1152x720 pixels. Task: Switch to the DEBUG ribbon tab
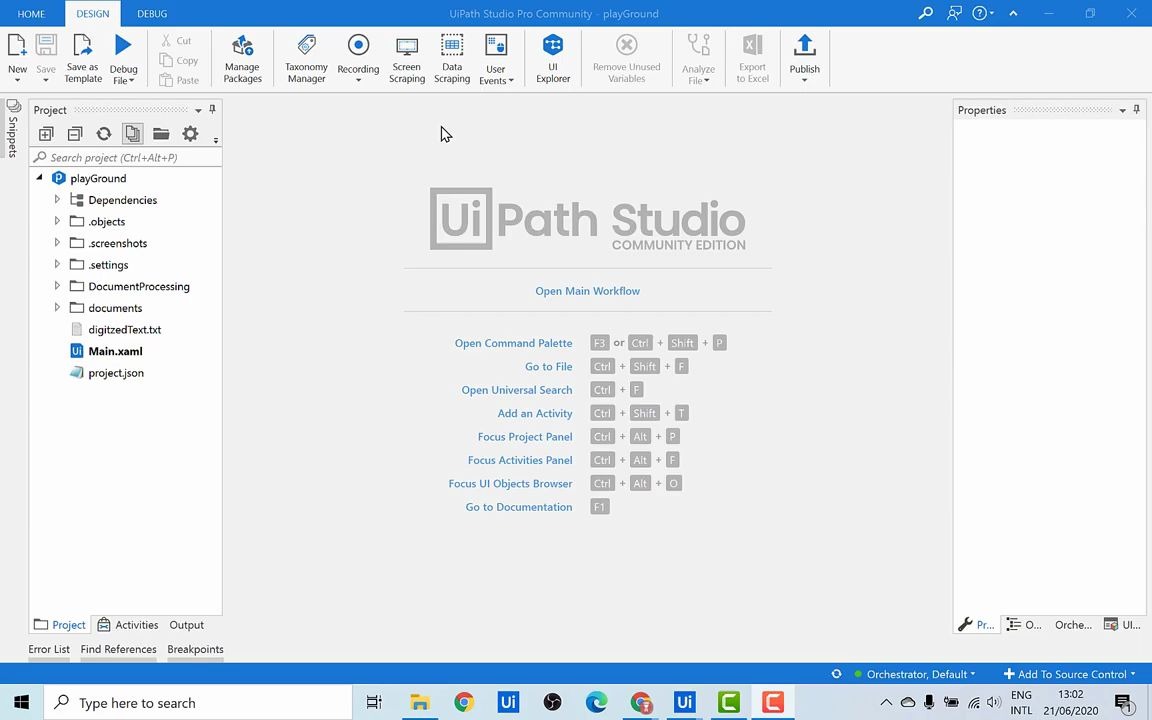tap(151, 13)
